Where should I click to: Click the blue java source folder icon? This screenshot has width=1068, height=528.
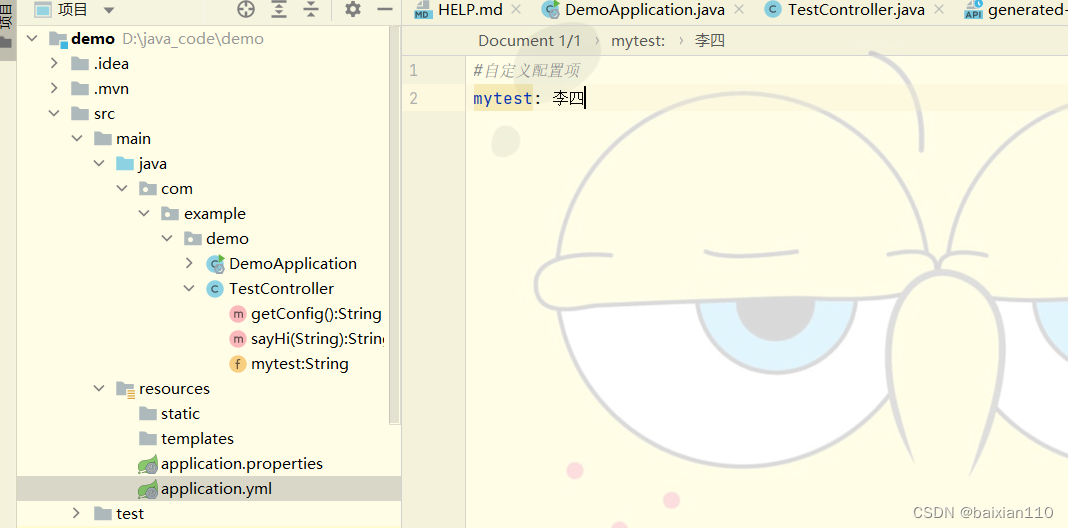pos(125,164)
